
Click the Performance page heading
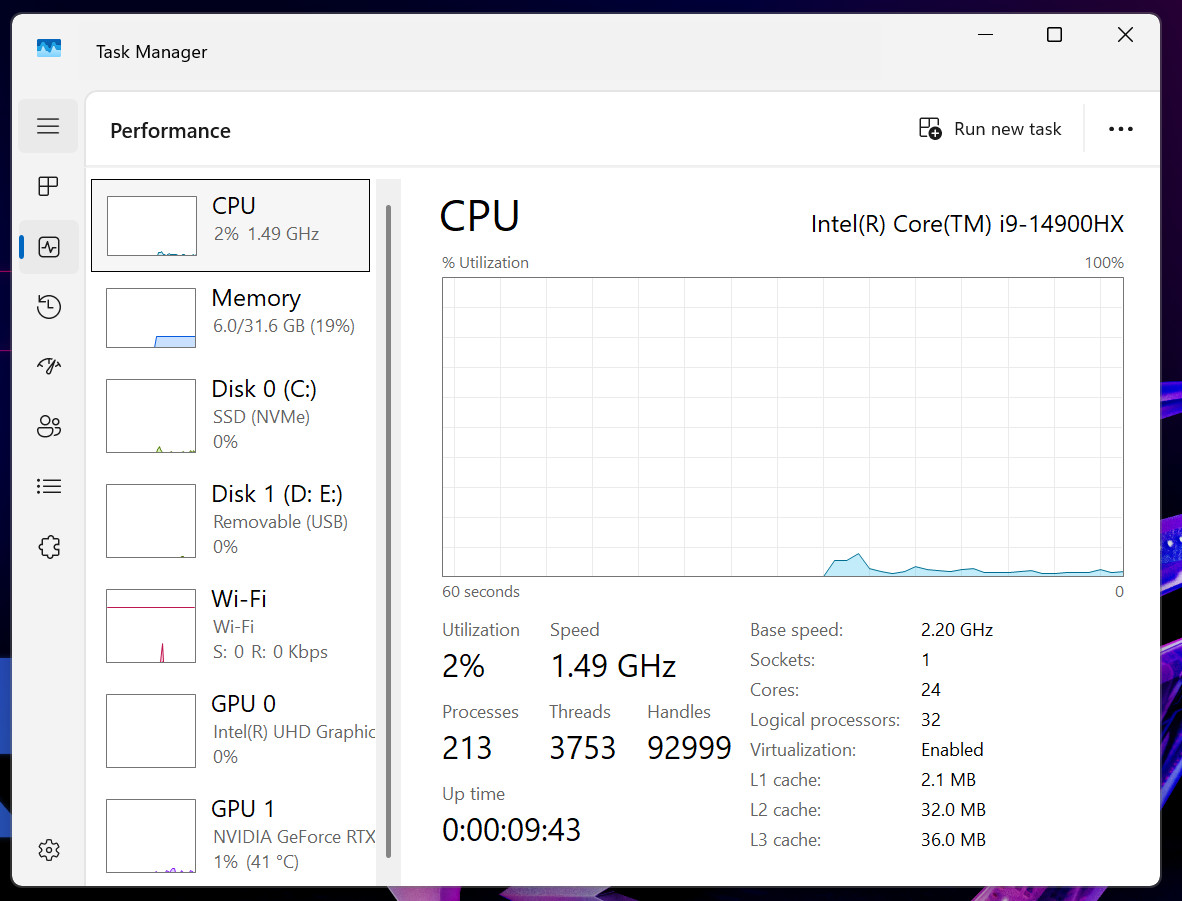(170, 130)
